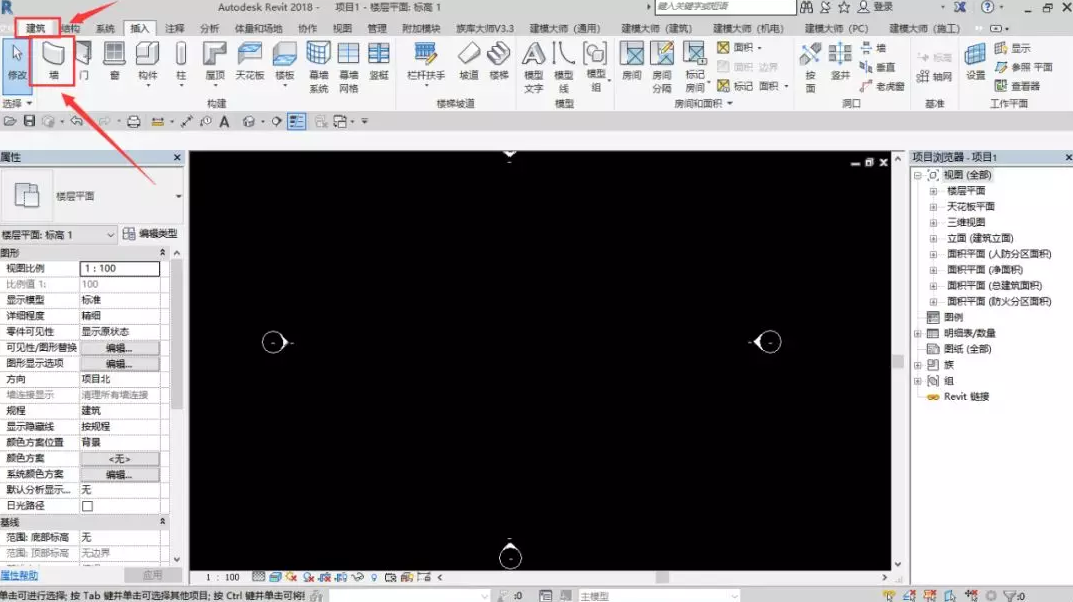The image size is (1073, 602).
Task: Click the 编辑类型 edit type button
Action: click(151, 234)
